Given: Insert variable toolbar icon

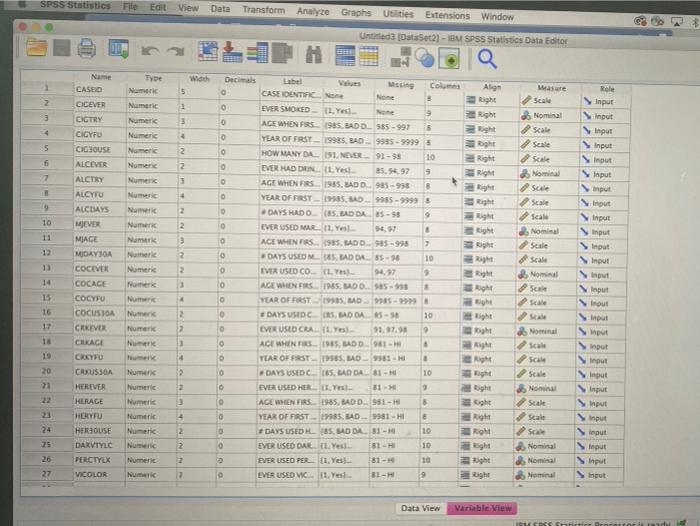Looking at the screenshot, I should (369, 56).
